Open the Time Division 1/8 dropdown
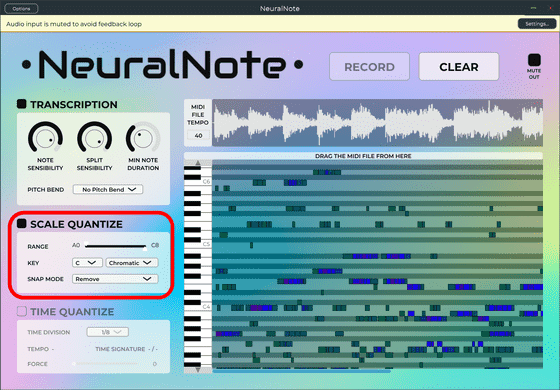Image resolution: width=560 pixels, height=390 pixels. point(108,332)
